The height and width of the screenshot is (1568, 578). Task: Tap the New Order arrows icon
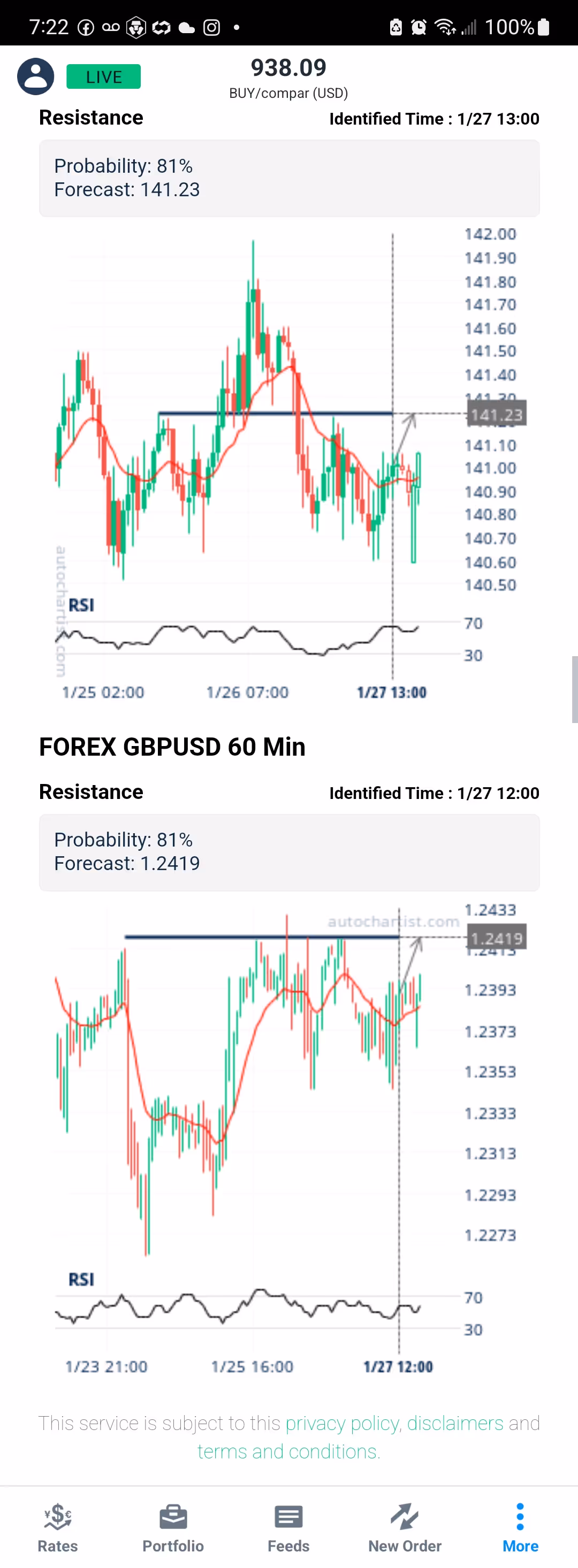(405, 1517)
